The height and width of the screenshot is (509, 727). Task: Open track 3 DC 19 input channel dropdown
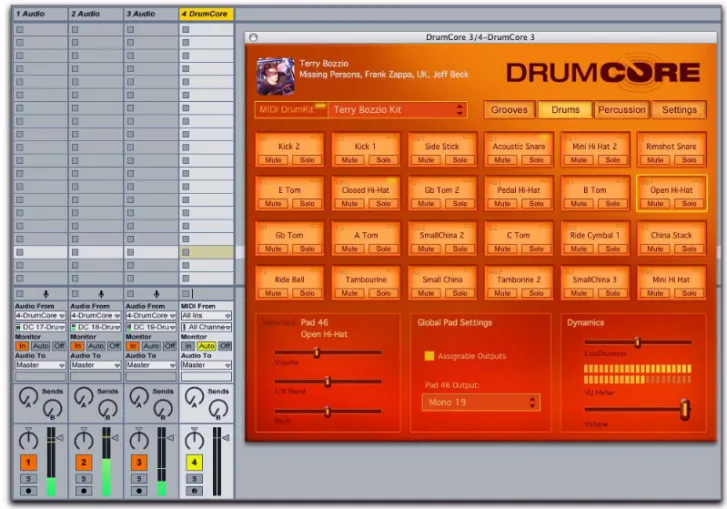151,327
